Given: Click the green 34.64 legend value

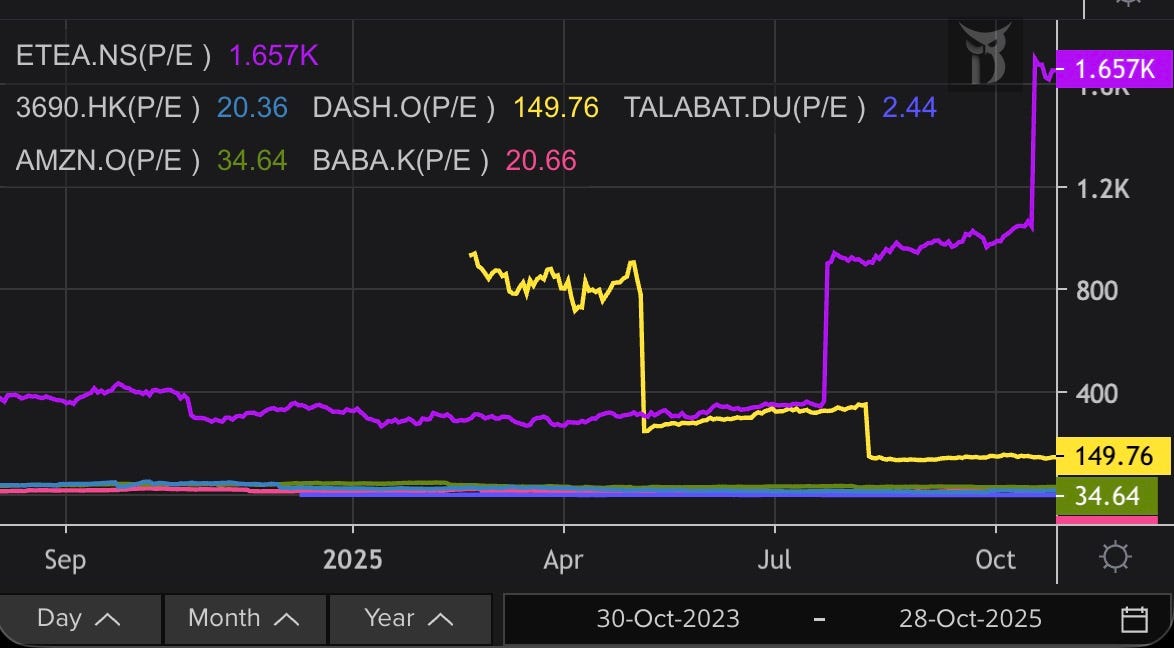Looking at the screenshot, I should tap(252, 160).
